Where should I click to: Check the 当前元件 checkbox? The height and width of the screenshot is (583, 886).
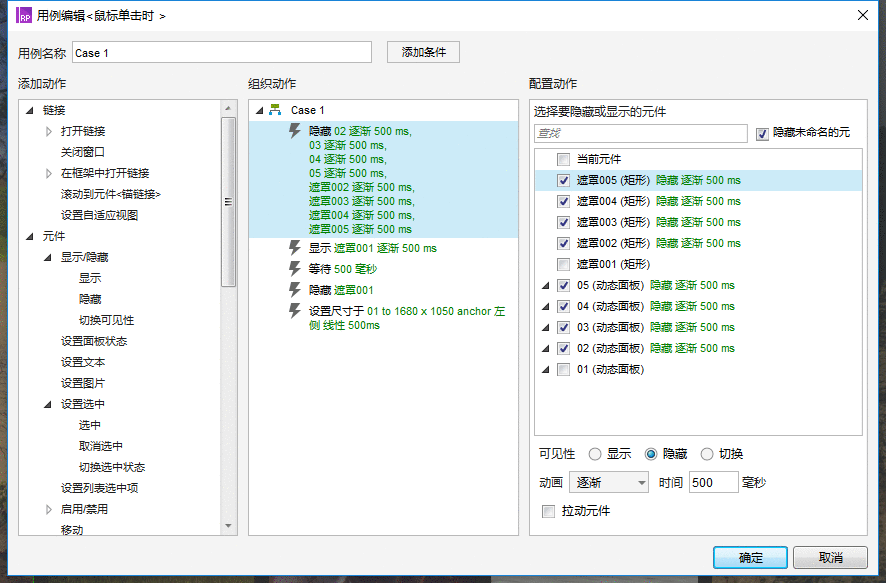(563, 159)
